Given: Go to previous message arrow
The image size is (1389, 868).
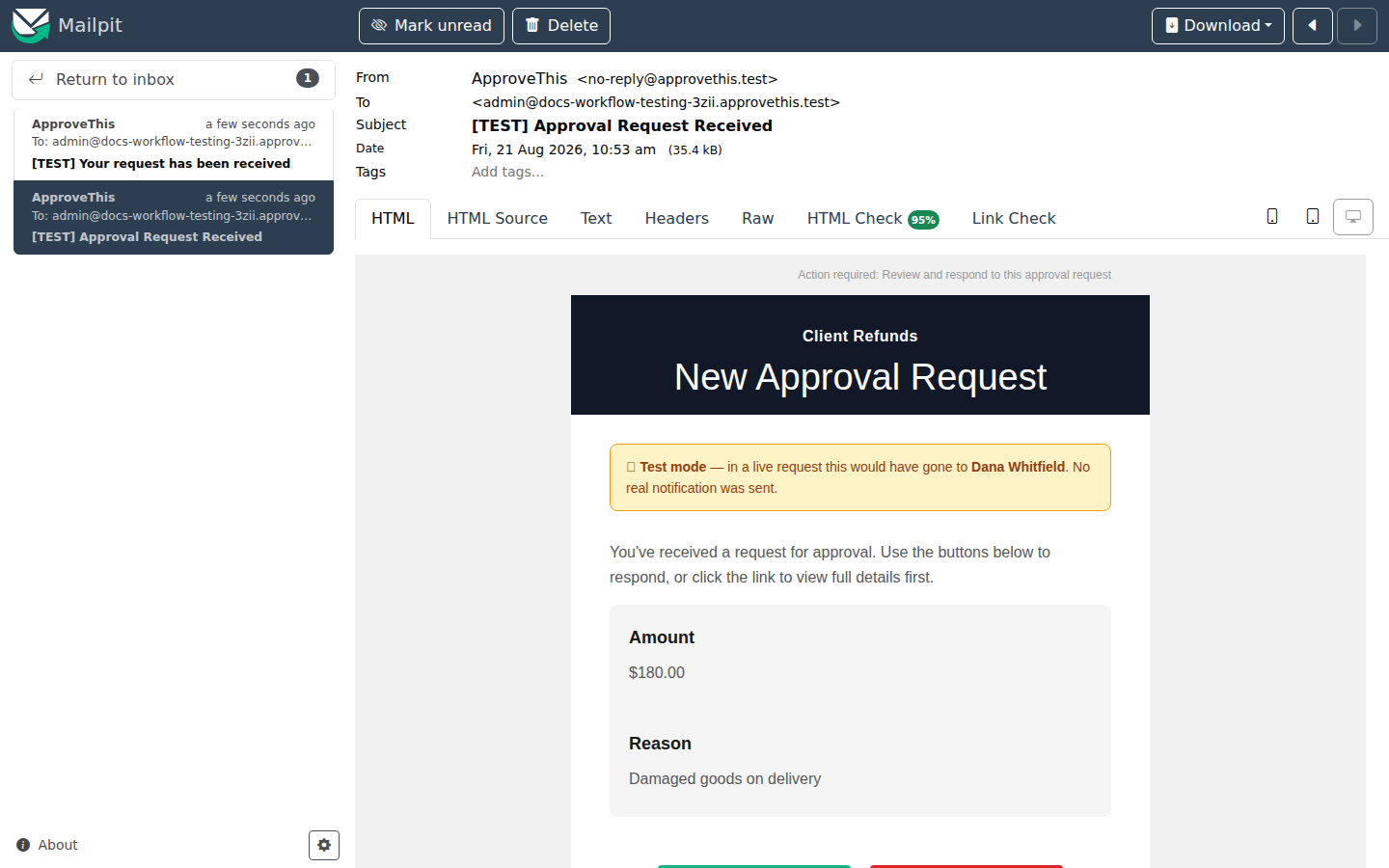Looking at the screenshot, I should tap(1313, 26).
